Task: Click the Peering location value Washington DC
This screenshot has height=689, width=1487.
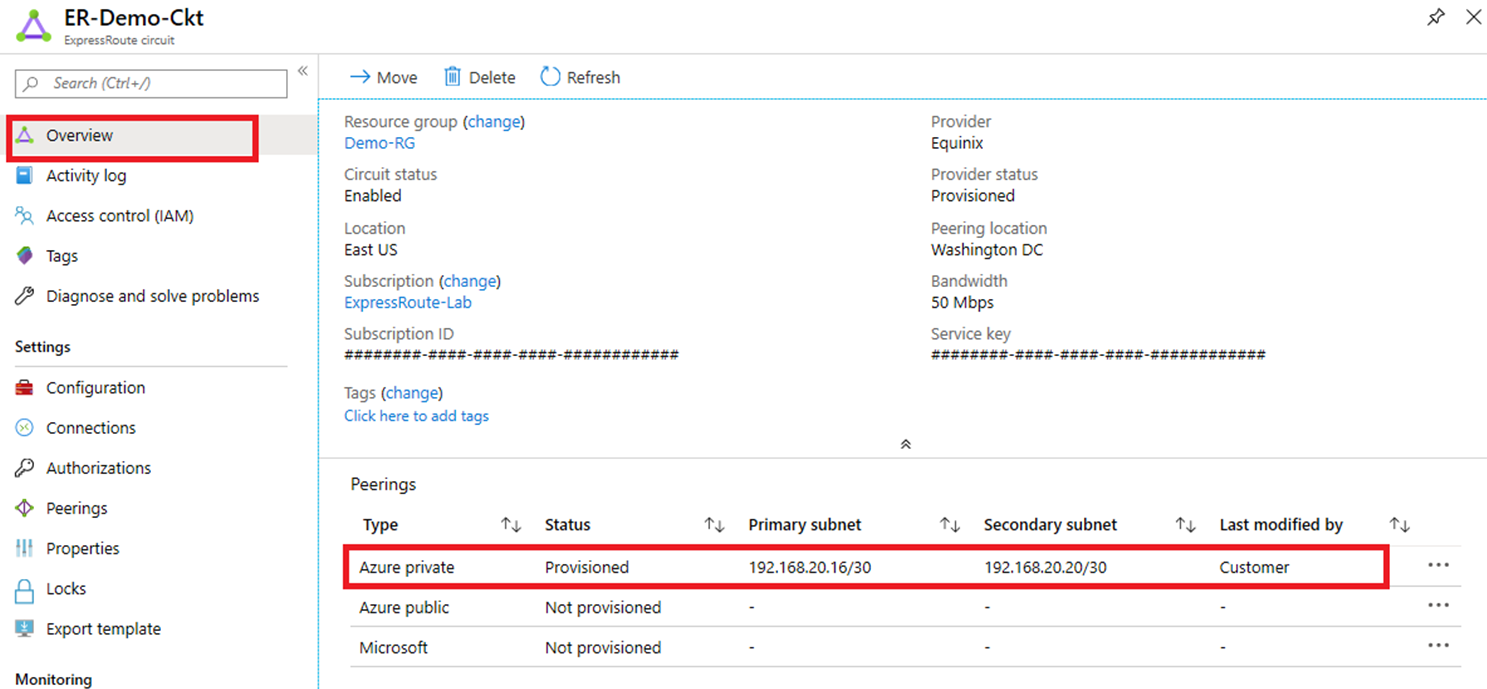Action: coord(987,249)
